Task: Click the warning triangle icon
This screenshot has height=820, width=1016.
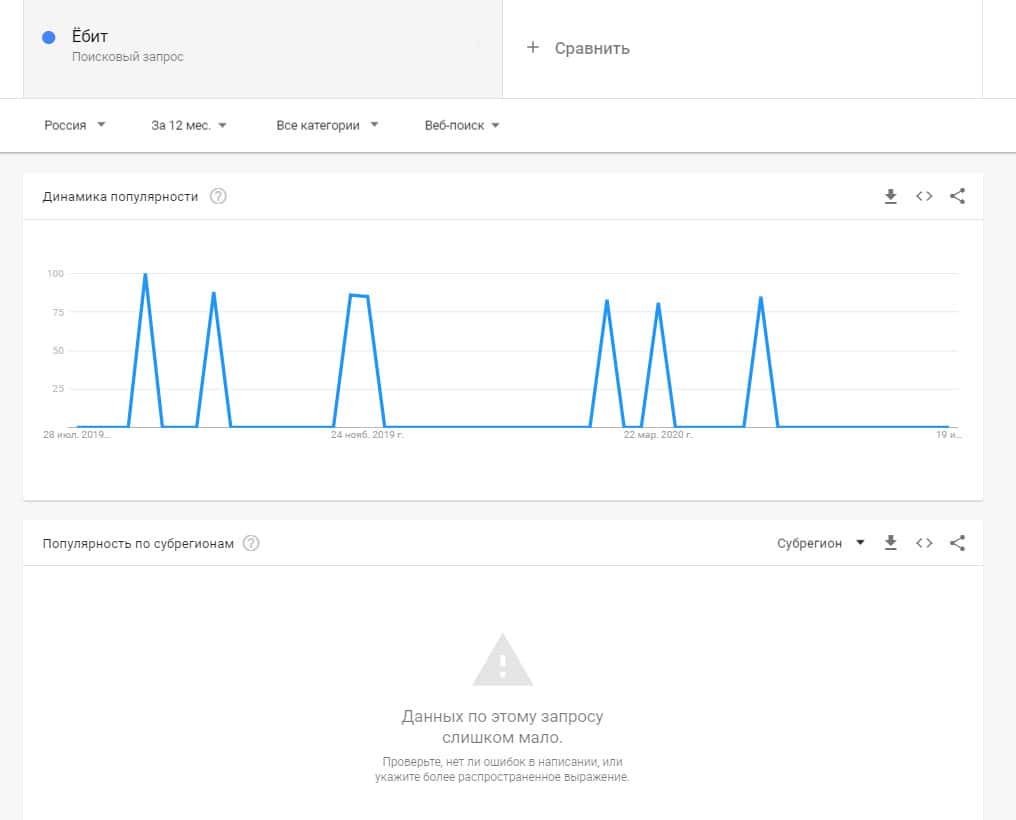Action: (502, 660)
